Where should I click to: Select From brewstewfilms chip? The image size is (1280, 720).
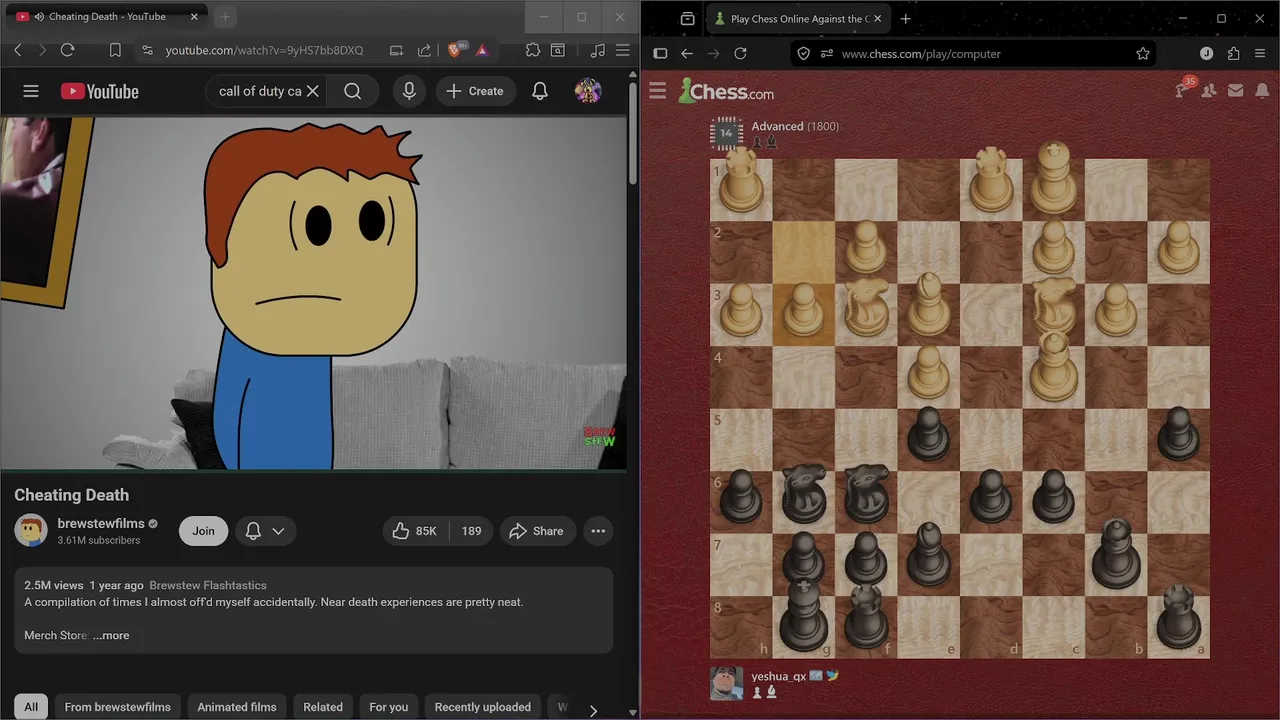(x=118, y=707)
